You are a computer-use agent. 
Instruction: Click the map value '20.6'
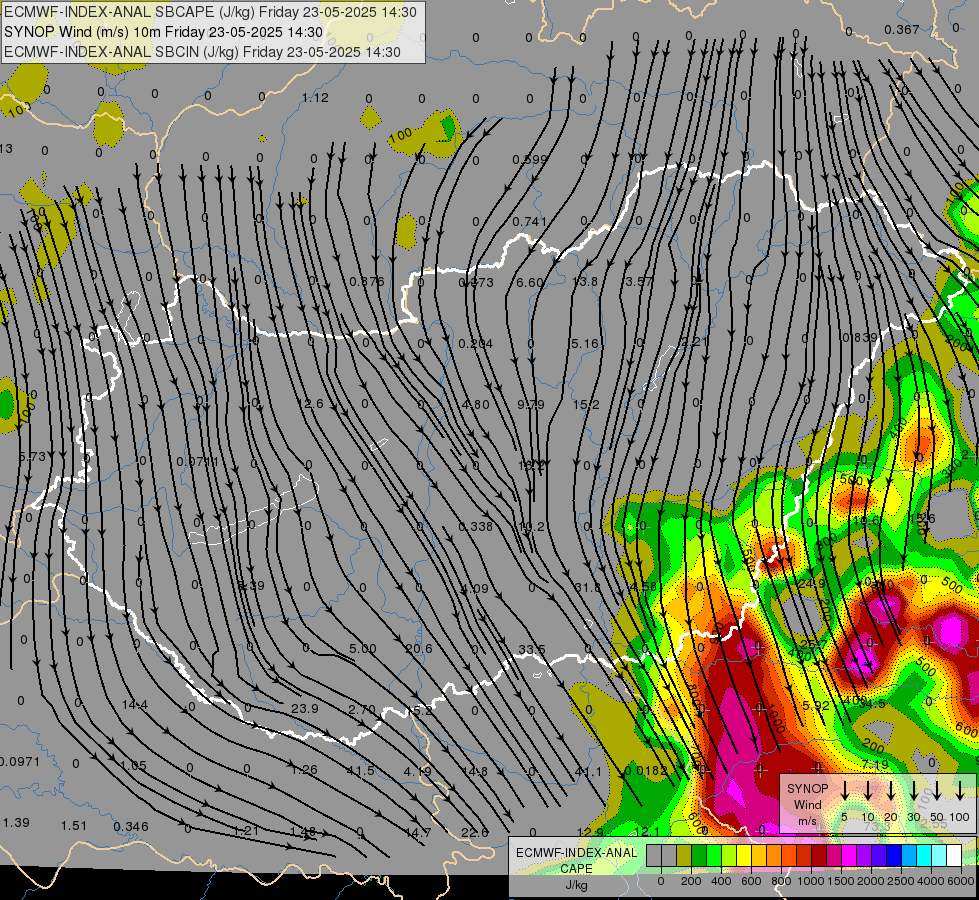pyautogui.click(x=418, y=648)
